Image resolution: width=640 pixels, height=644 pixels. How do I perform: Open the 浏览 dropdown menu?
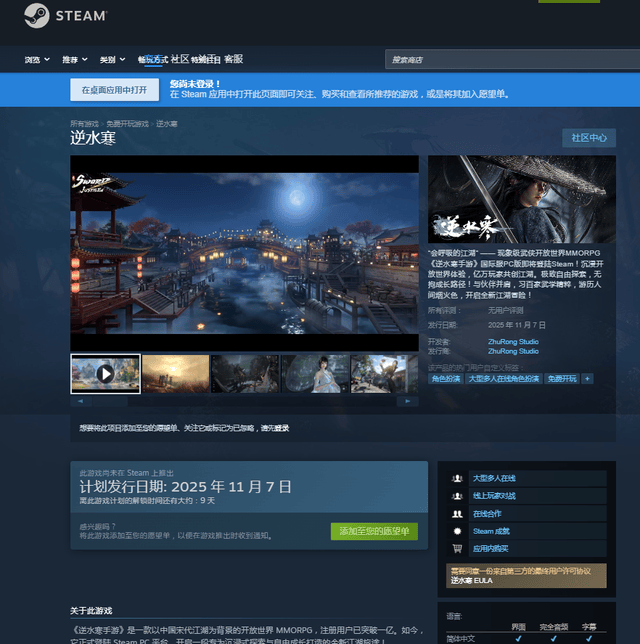point(38,60)
